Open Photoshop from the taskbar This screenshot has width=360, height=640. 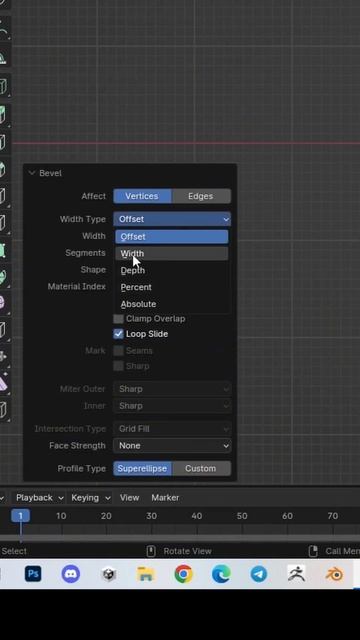pos(33,574)
